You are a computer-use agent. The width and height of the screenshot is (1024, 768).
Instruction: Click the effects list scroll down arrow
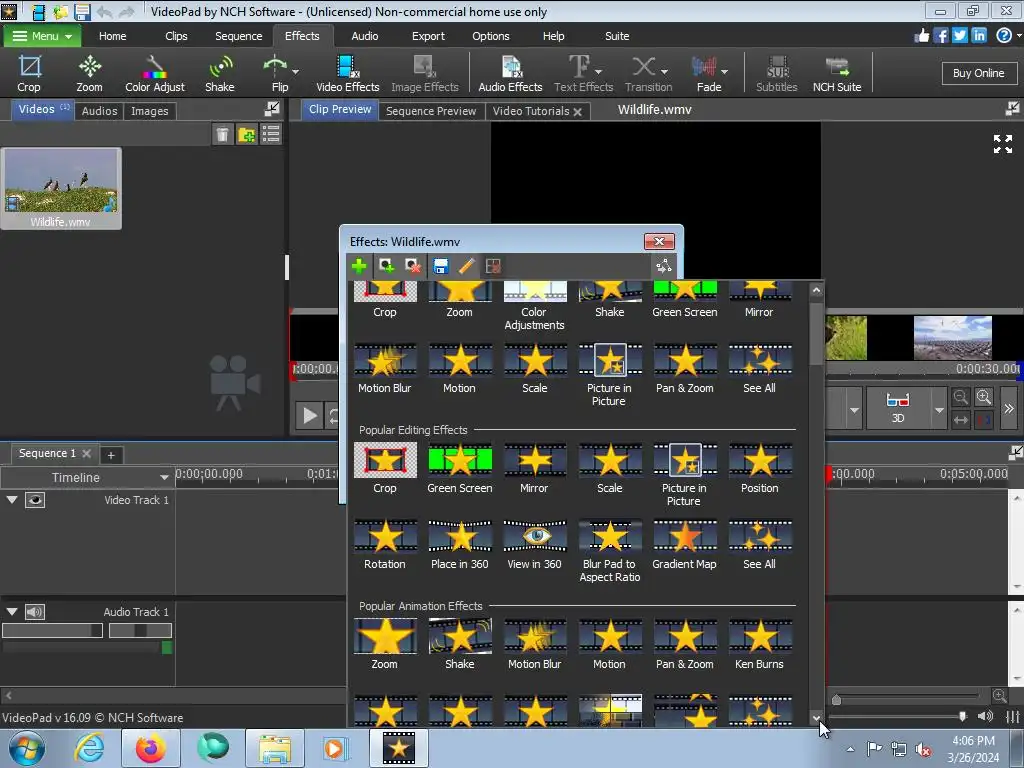816,718
